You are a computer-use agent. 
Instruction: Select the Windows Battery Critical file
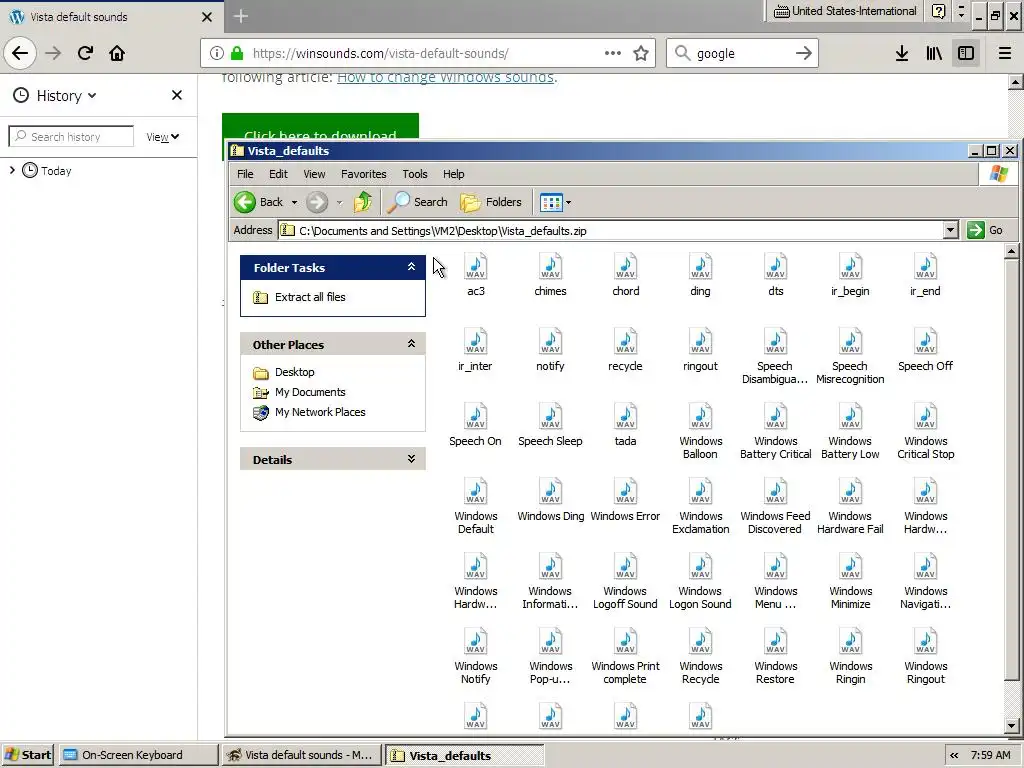point(775,431)
